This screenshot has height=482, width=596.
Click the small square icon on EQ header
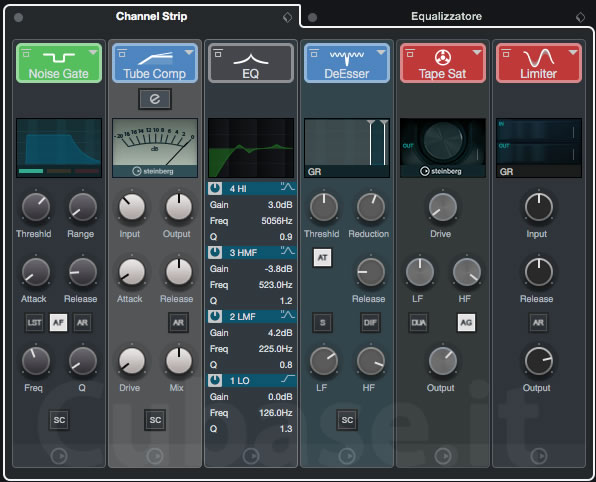pyautogui.click(x=218, y=53)
